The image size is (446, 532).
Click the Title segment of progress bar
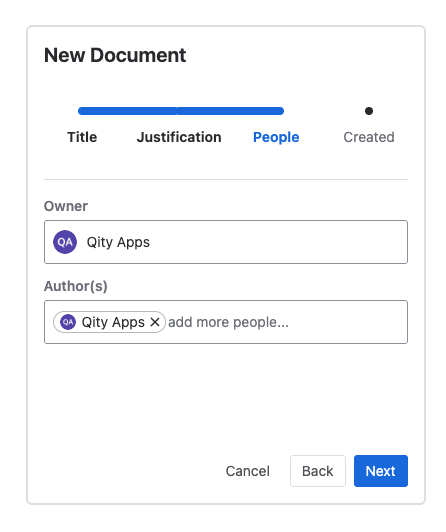click(x=128, y=111)
